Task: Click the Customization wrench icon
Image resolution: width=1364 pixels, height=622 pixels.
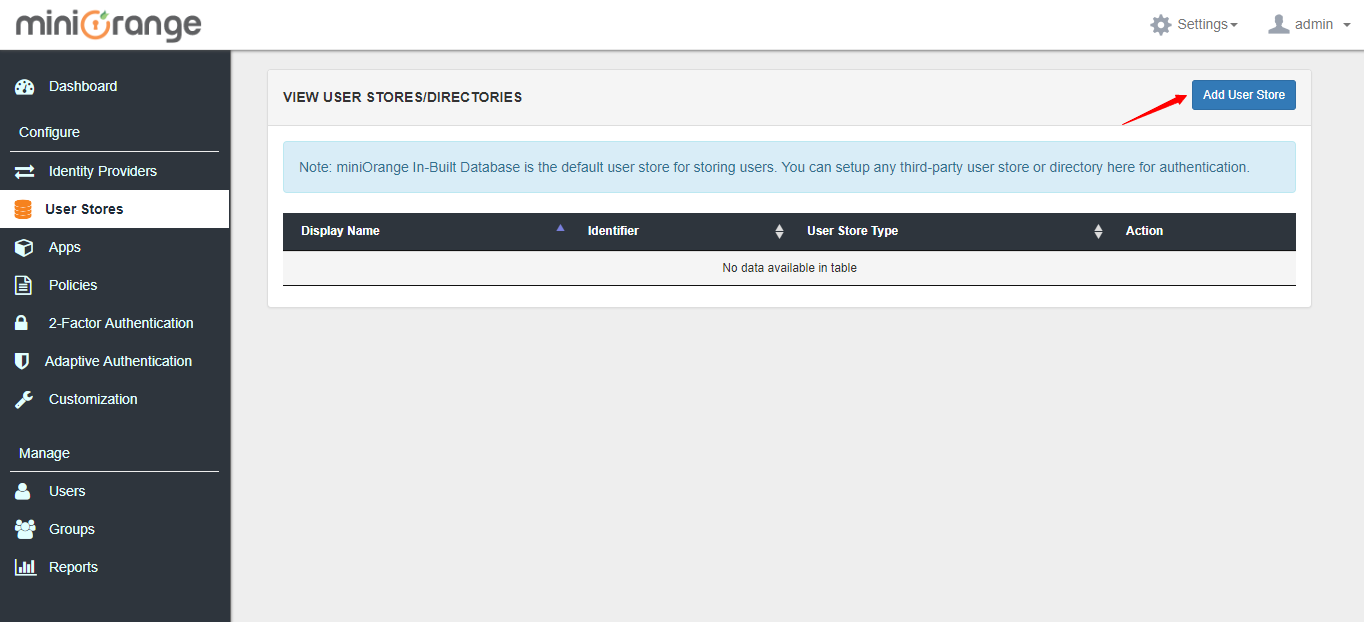Action: 24,399
